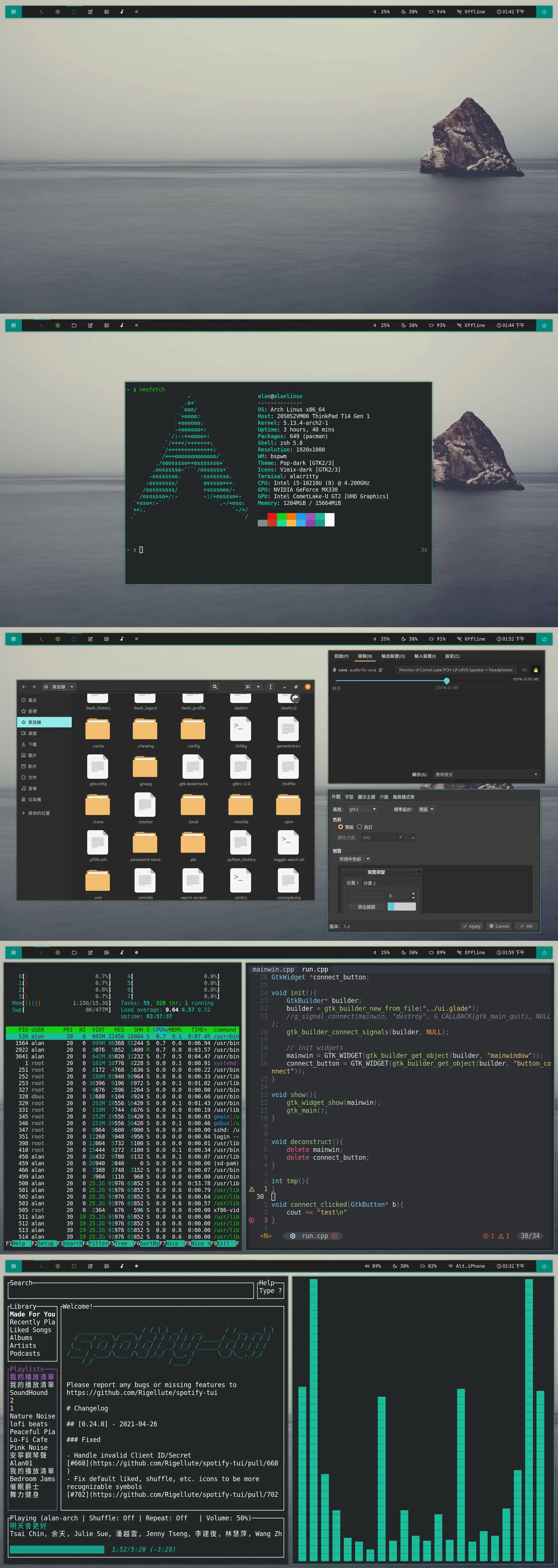
Task: Switch to the 回放(P) tab
Action: [x=342, y=656]
